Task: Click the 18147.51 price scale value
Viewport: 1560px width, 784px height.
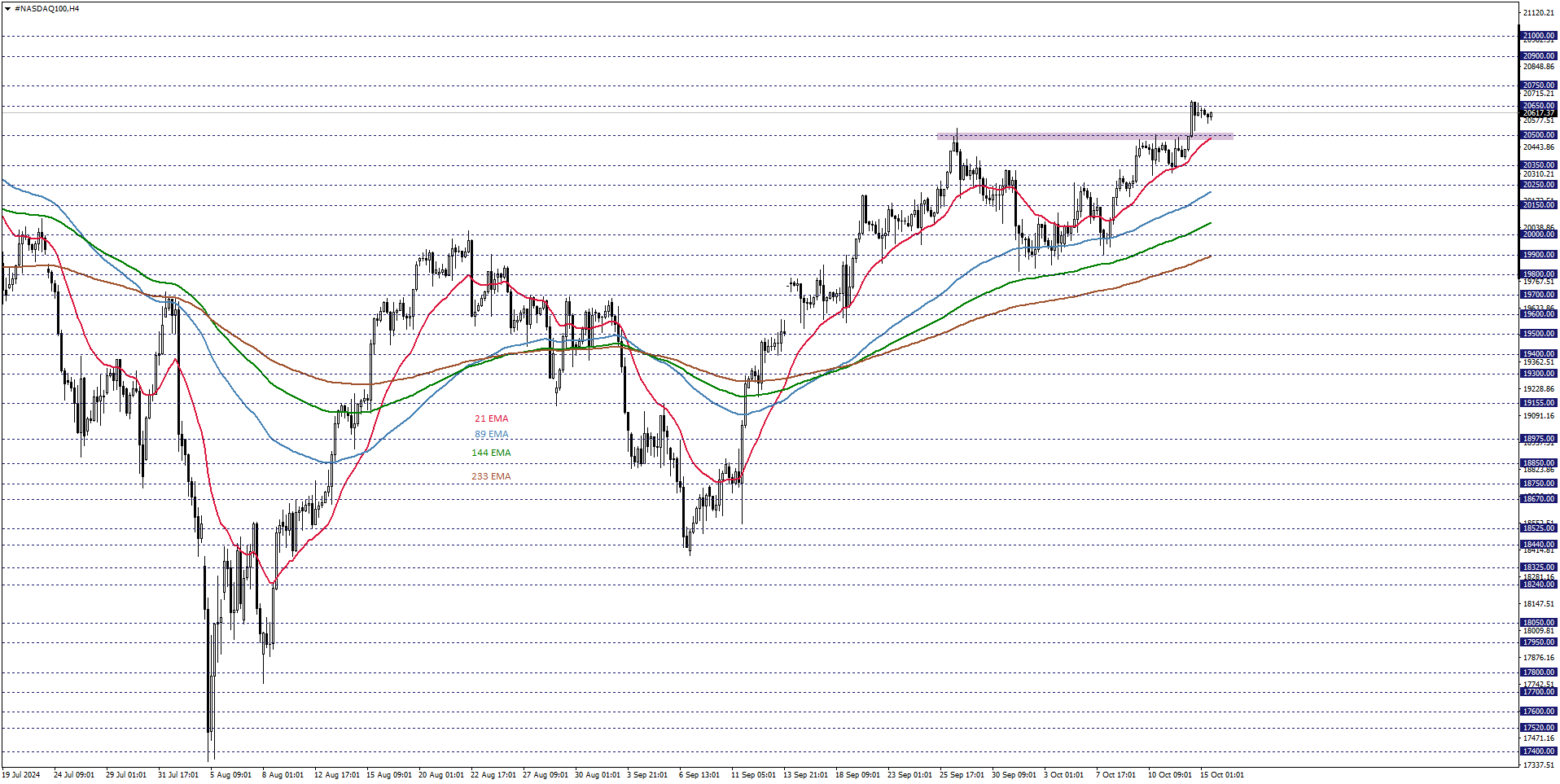Action: pos(1538,604)
